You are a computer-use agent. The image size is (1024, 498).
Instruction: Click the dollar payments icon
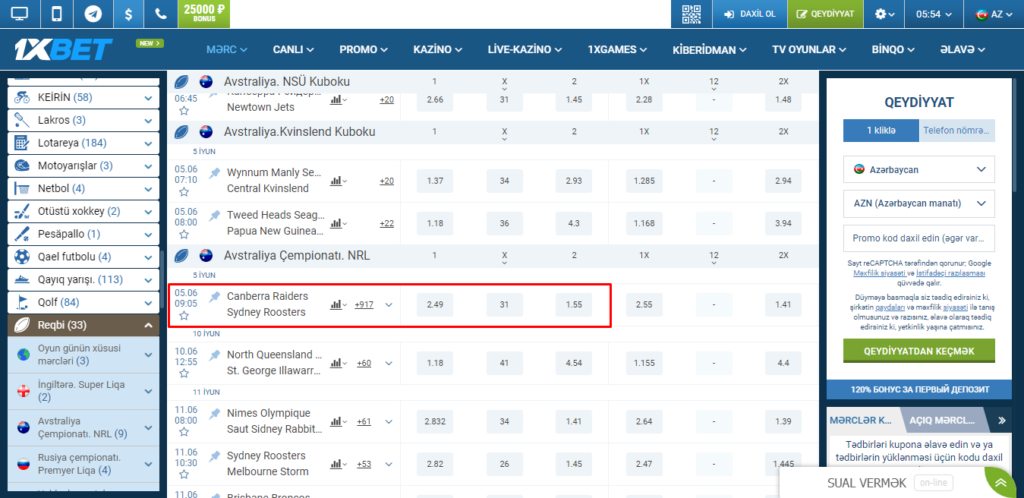128,14
